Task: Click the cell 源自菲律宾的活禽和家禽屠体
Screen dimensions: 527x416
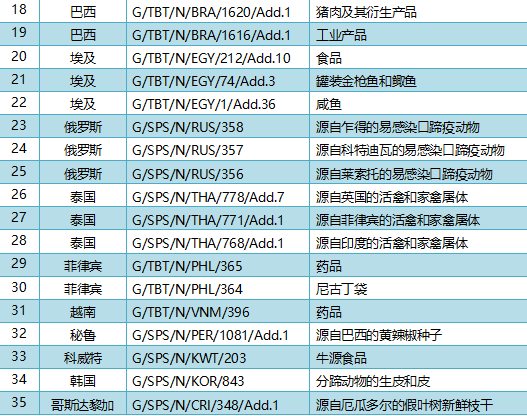Action: [x=398, y=220]
